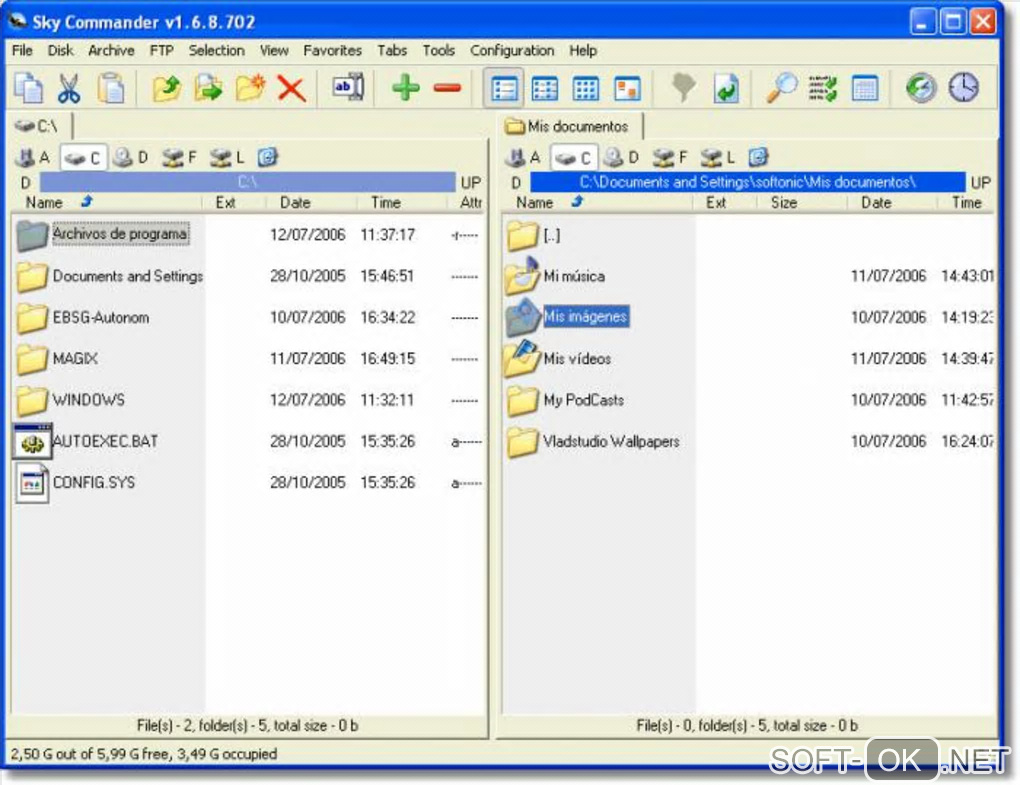Switch to the detailed list view icon
Image resolution: width=1020 pixels, height=785 pixels.
505,88
